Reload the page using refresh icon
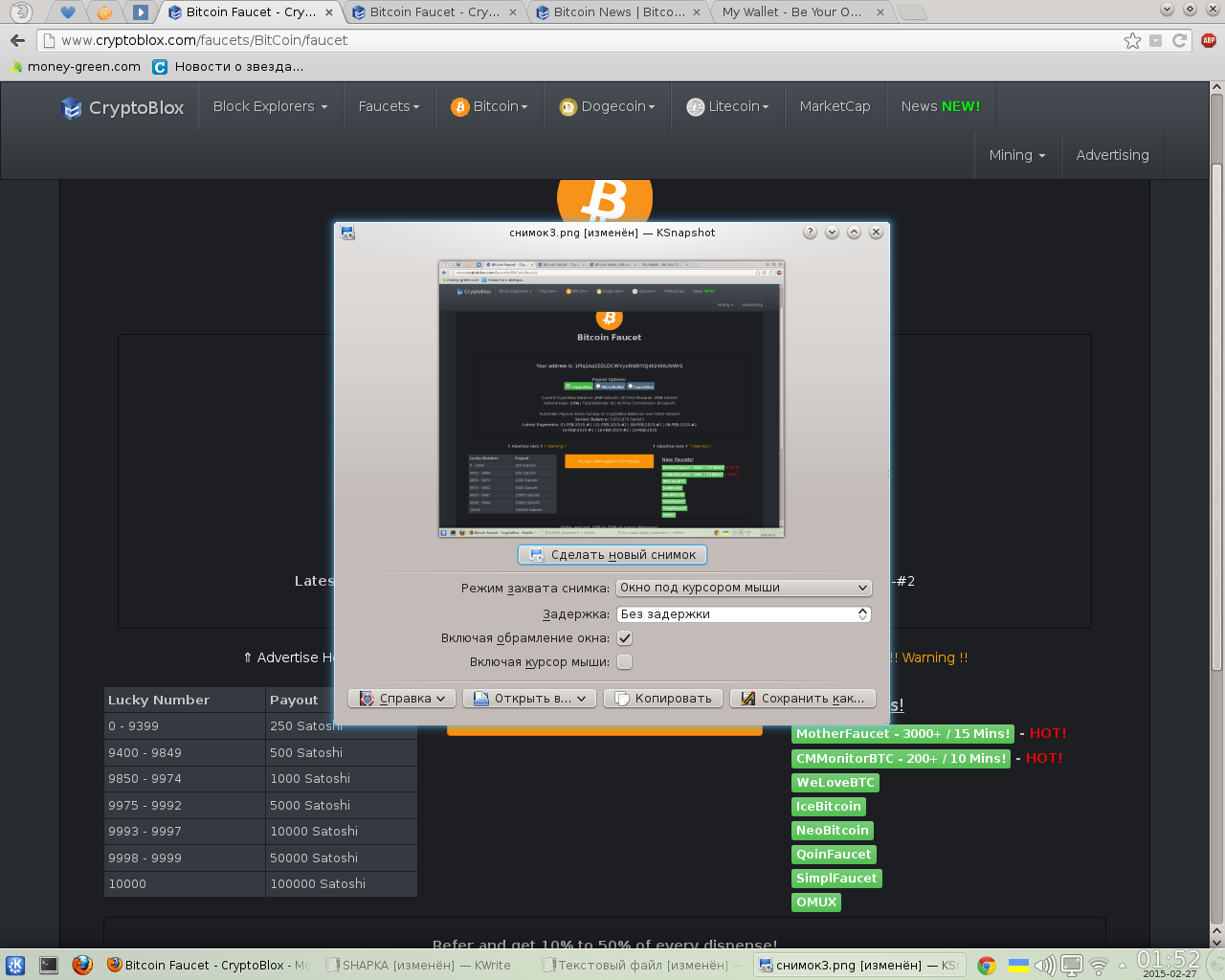 click(1179, 40)
